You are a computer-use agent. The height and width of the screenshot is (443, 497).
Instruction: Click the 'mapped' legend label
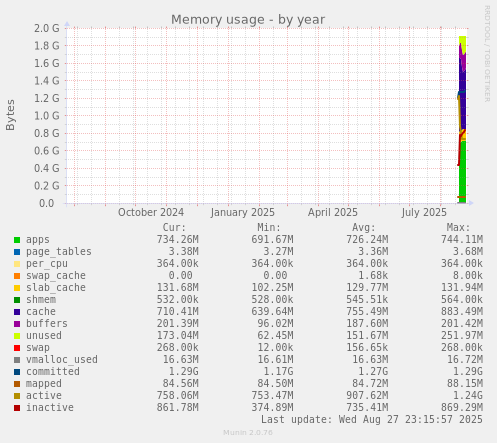(x=44, y=384)
